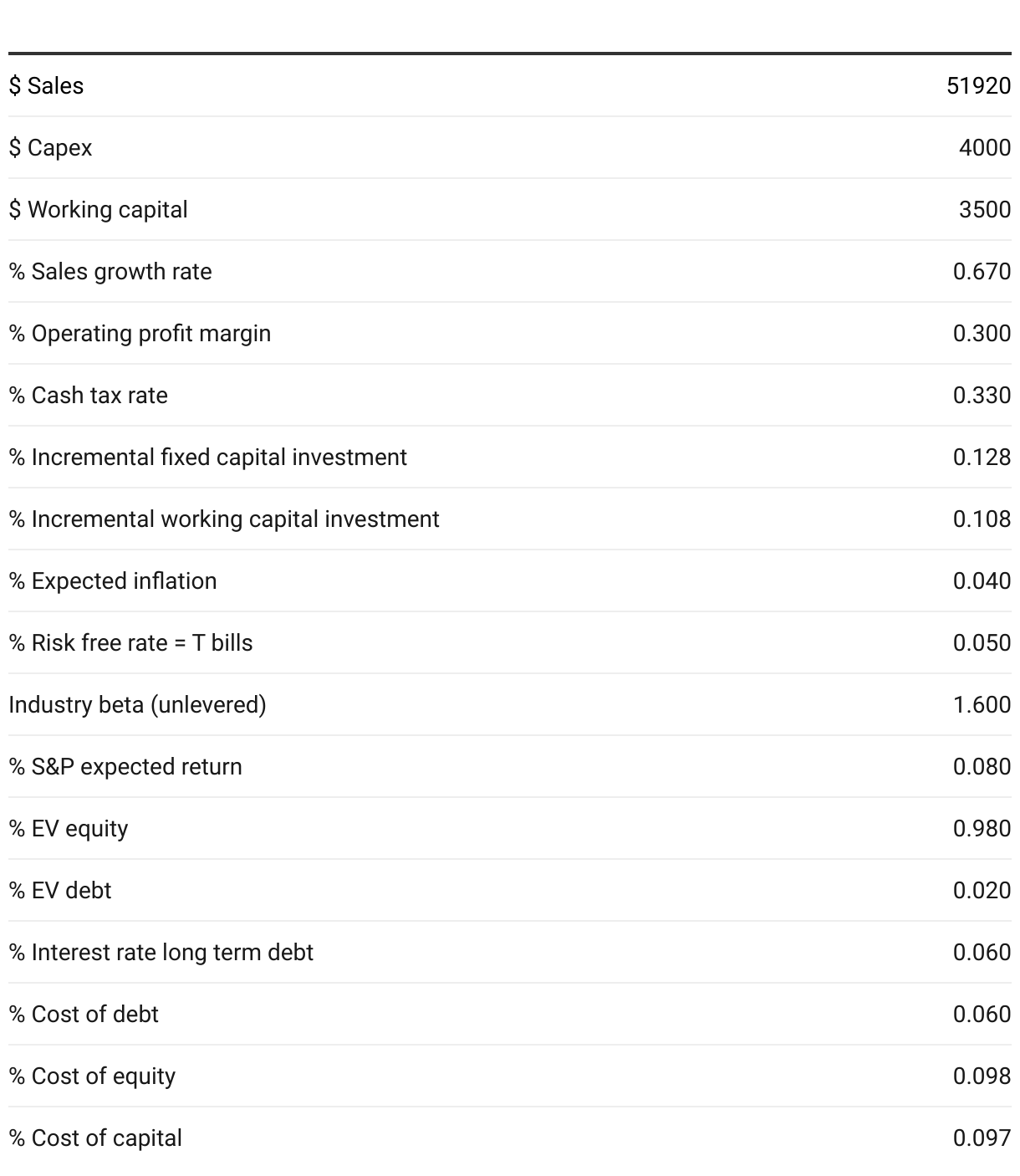Select the Capex value 4000
Screen dimensions: 1020x1176
[x=985, y=147]
